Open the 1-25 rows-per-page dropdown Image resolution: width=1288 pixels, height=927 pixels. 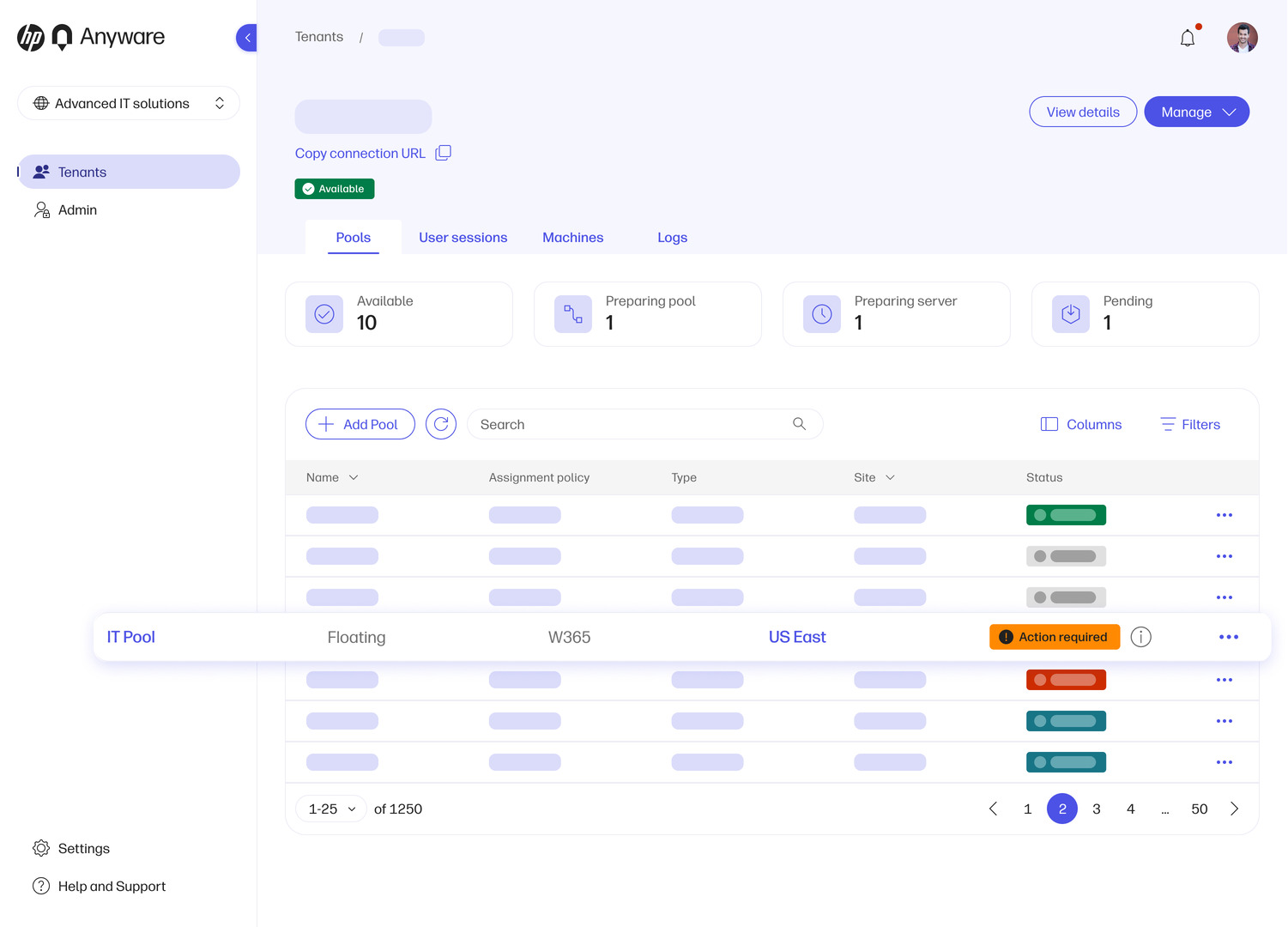tap(331, 809)
